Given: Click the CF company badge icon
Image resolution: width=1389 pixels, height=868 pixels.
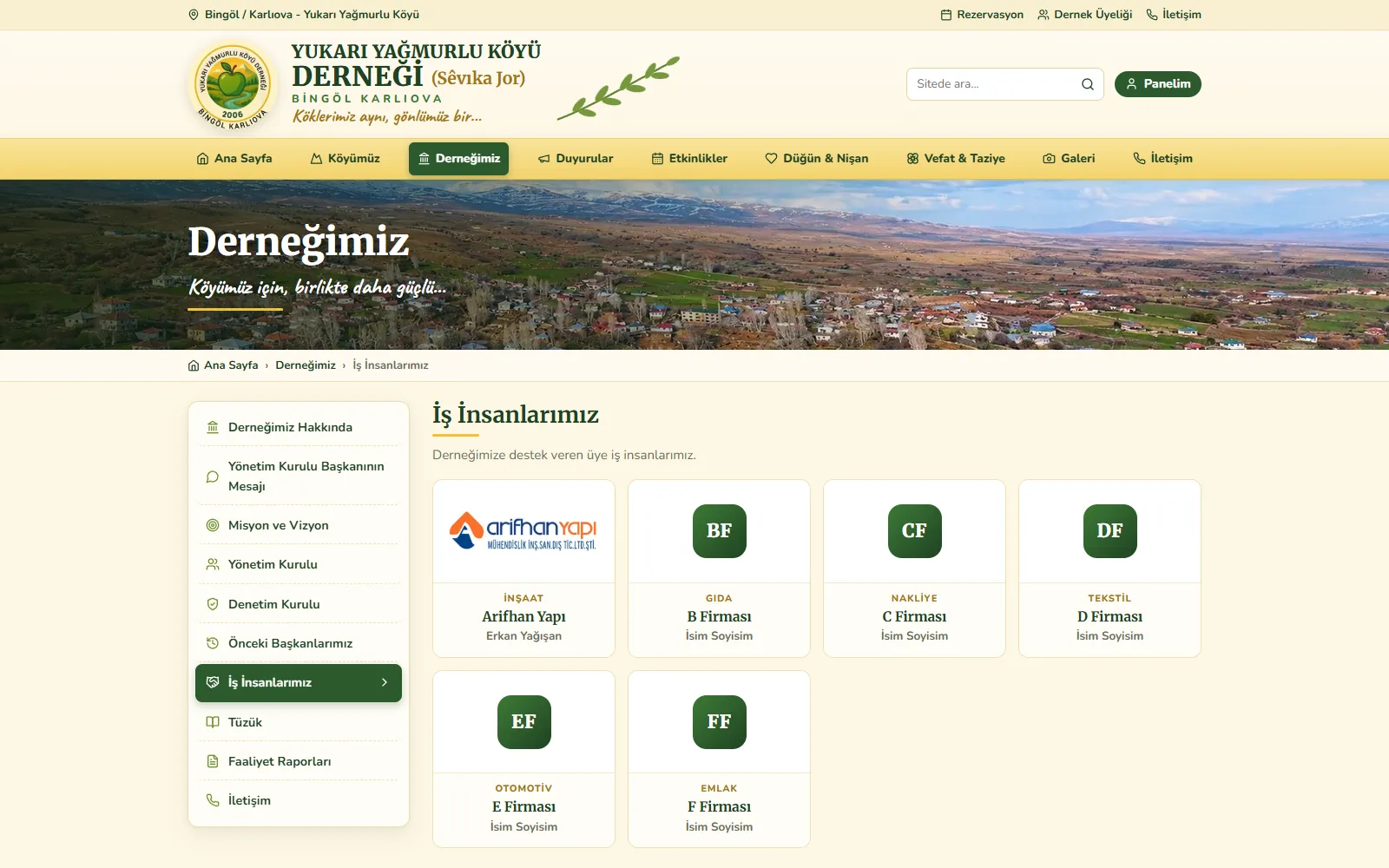Looking at the screenshot, I should coord(914,530).
